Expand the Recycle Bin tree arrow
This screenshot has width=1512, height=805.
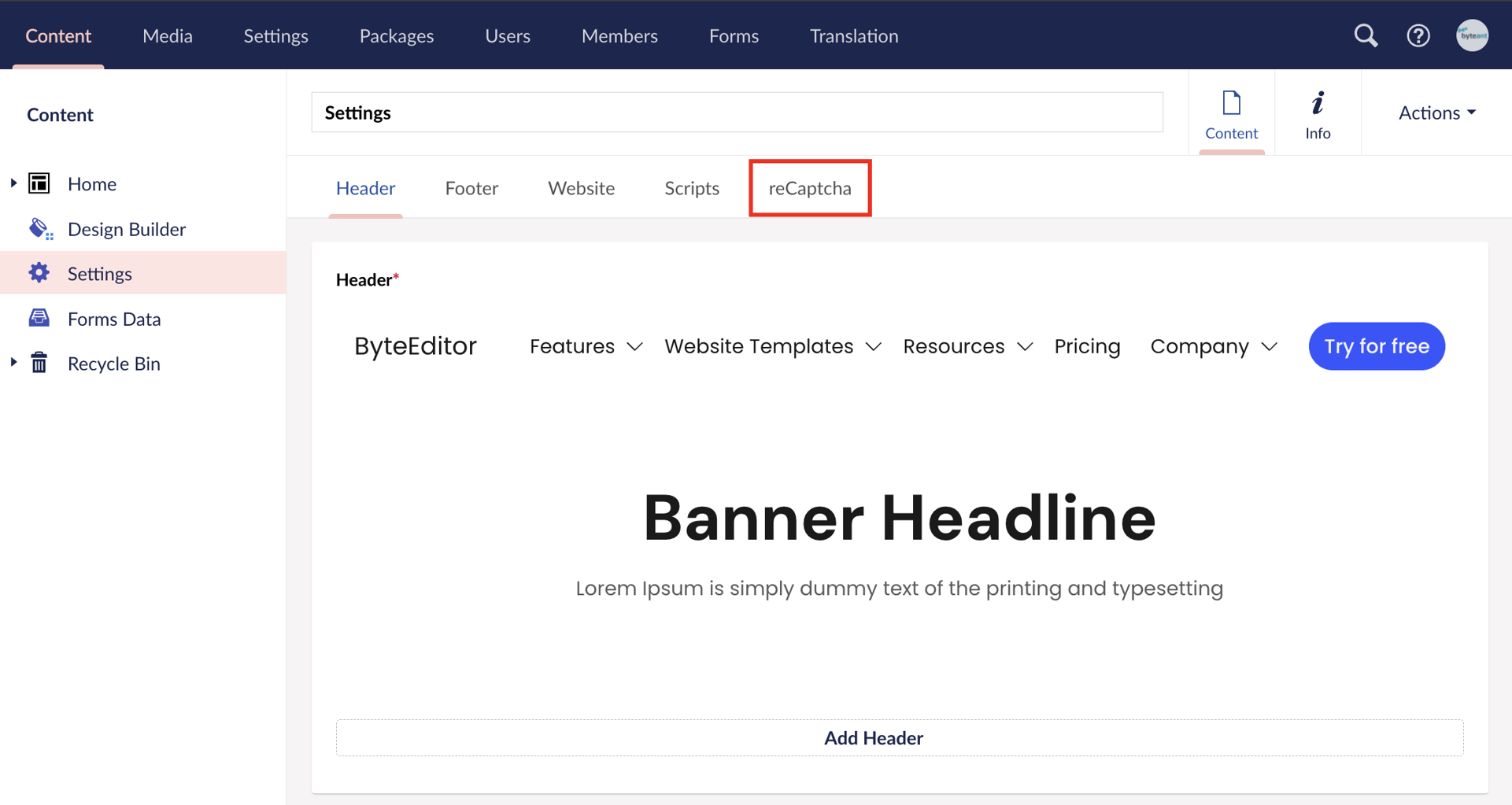pos(13,363)
